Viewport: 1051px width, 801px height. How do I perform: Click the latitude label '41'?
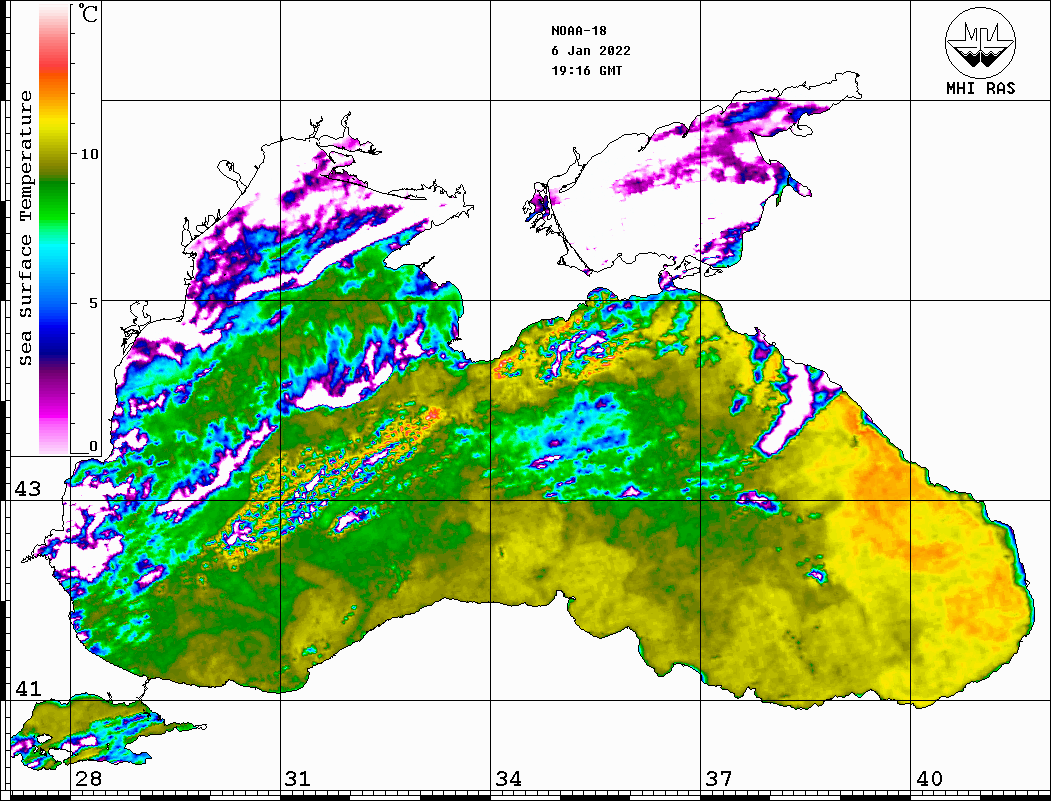click(x=27, y=688)
